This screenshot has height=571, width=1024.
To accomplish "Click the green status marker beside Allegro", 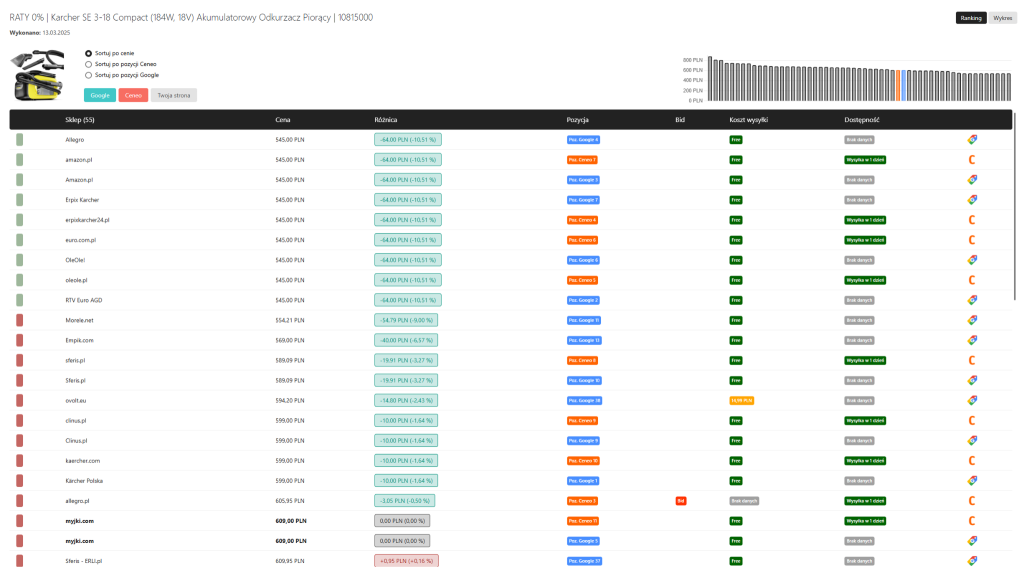I will 20,140.
